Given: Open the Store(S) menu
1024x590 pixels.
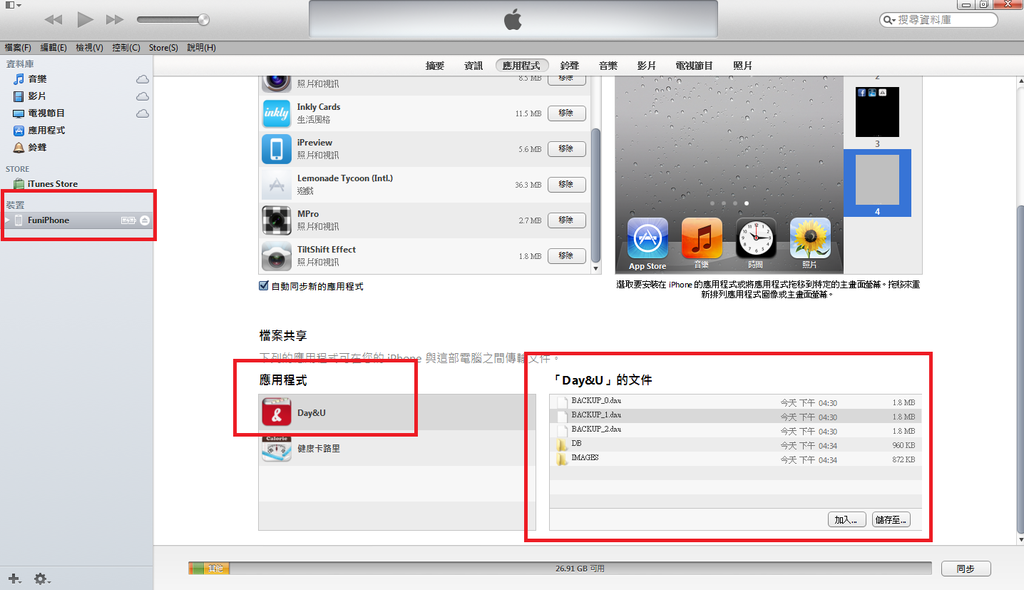Looking at the screenshot, I should (163, 48).
